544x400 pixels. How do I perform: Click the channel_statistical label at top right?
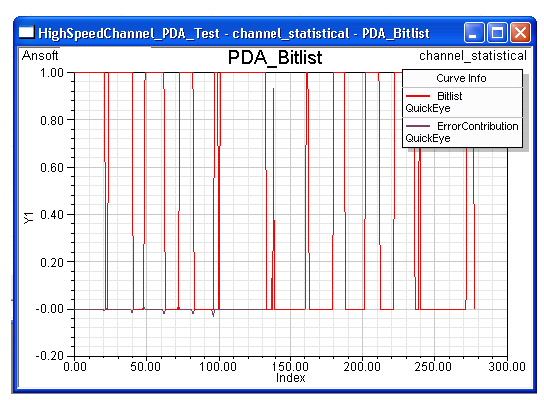pyautogui.click(x=473, y=56)
